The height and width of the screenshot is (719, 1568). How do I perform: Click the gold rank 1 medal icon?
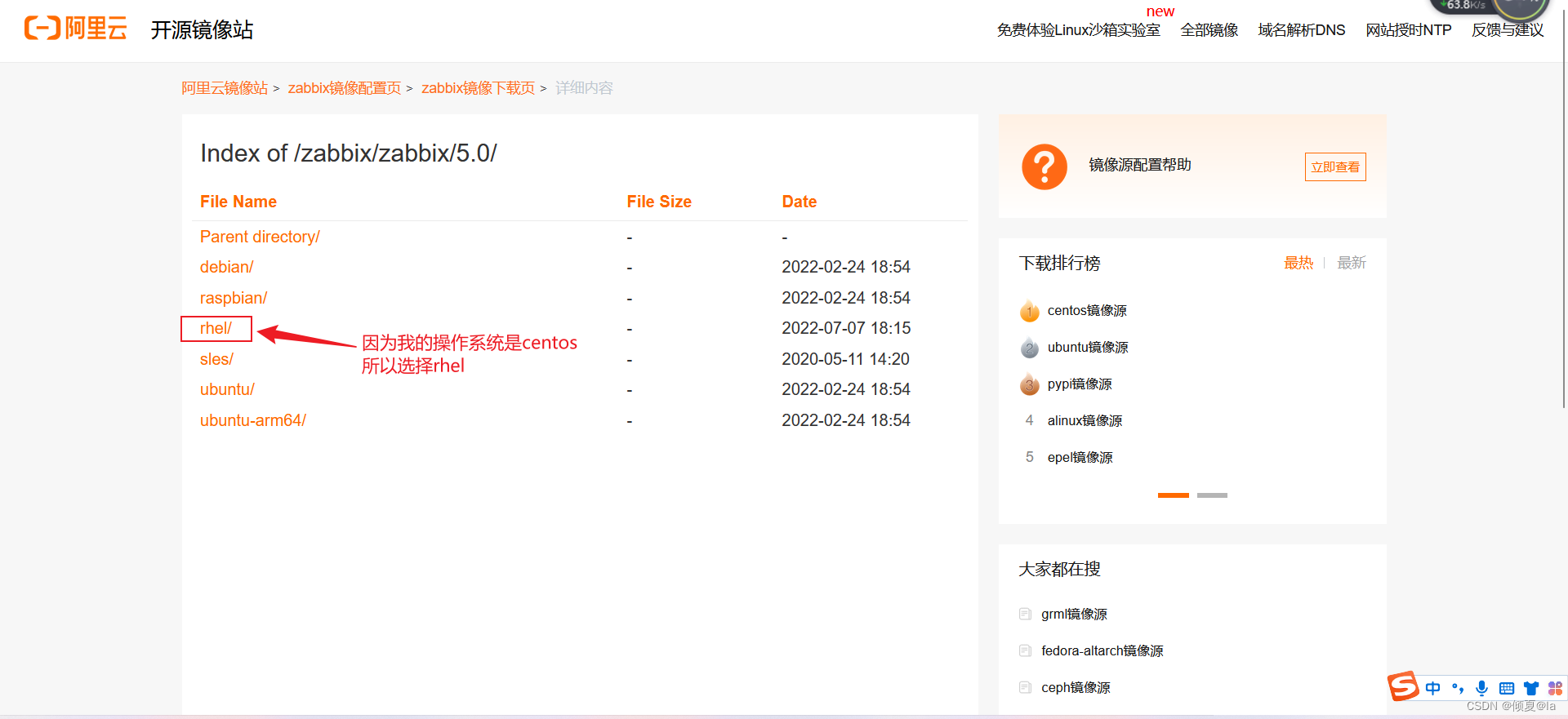tap(1029, 311)
